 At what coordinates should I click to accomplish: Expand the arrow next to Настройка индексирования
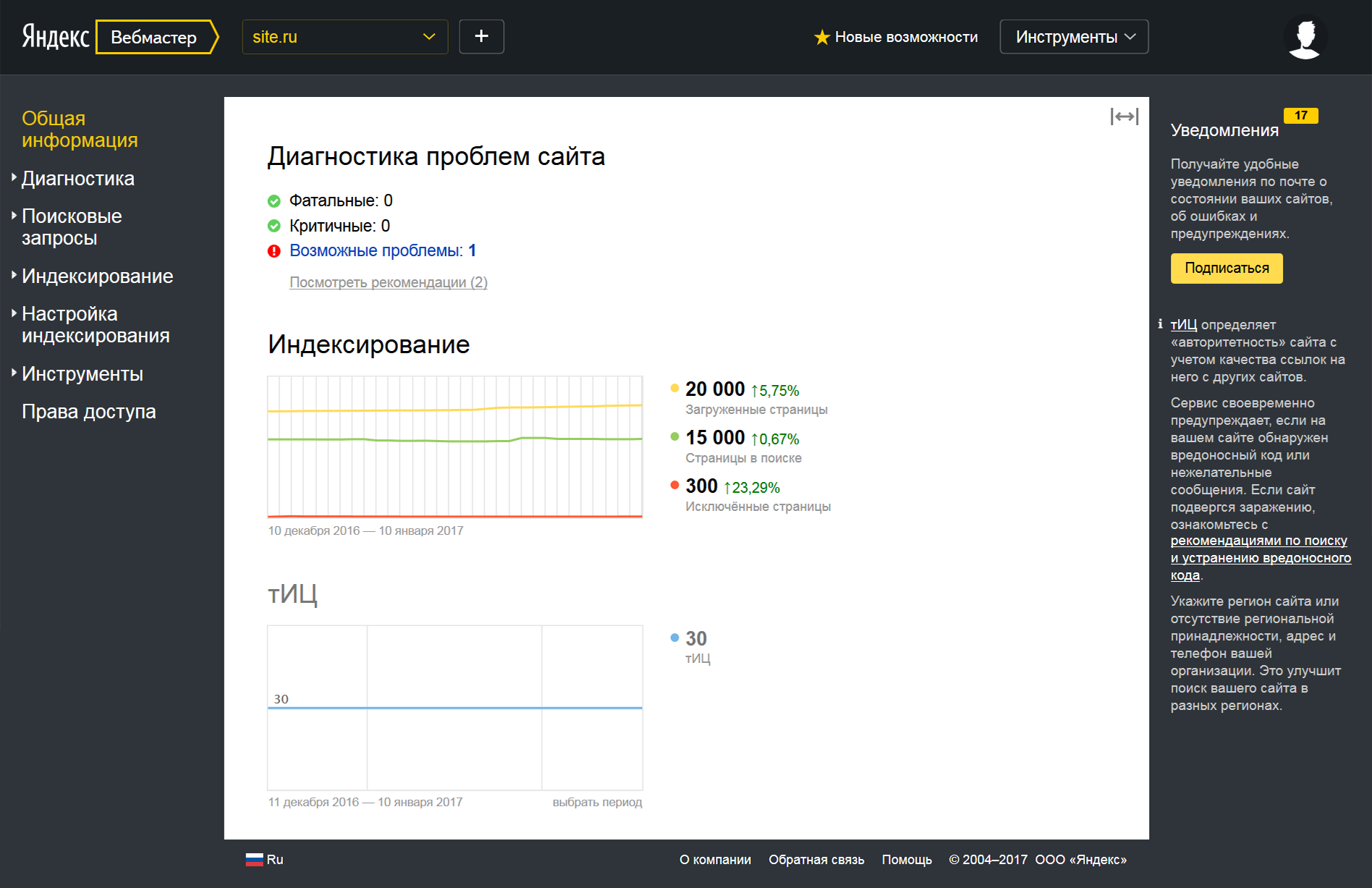click(14, 313)
